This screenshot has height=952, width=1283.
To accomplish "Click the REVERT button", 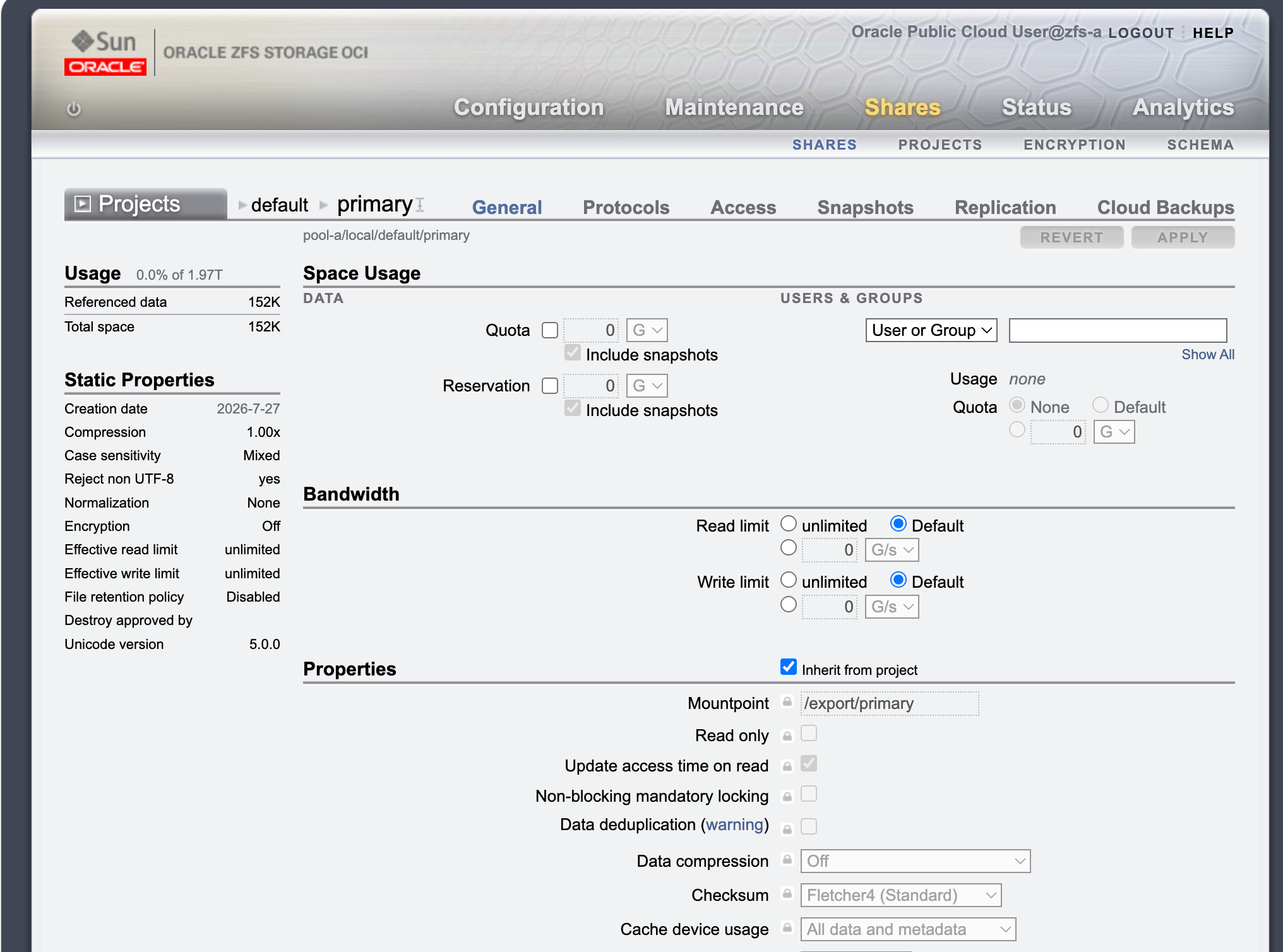I will pos(1071,237).
